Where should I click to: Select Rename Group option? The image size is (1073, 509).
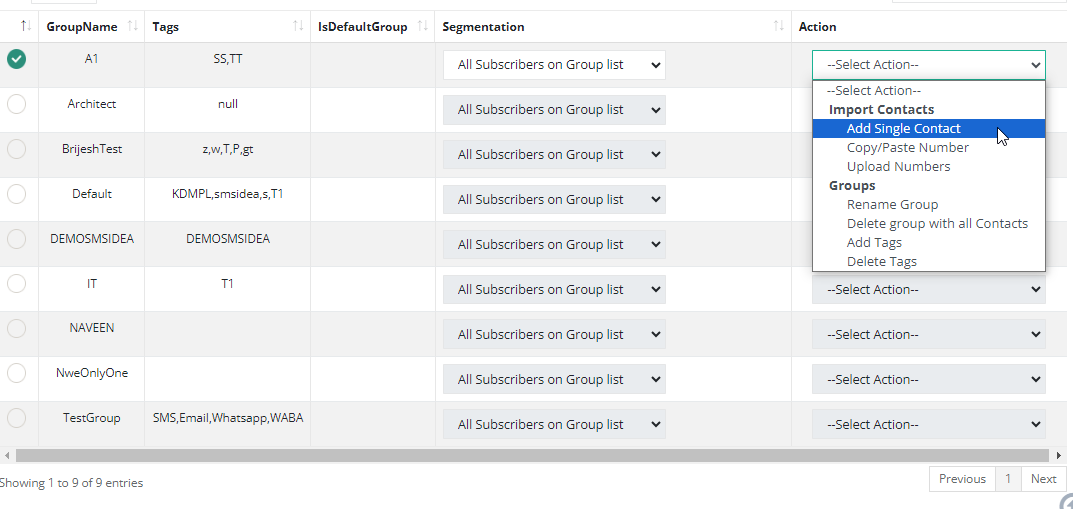[x=892, y=204]
